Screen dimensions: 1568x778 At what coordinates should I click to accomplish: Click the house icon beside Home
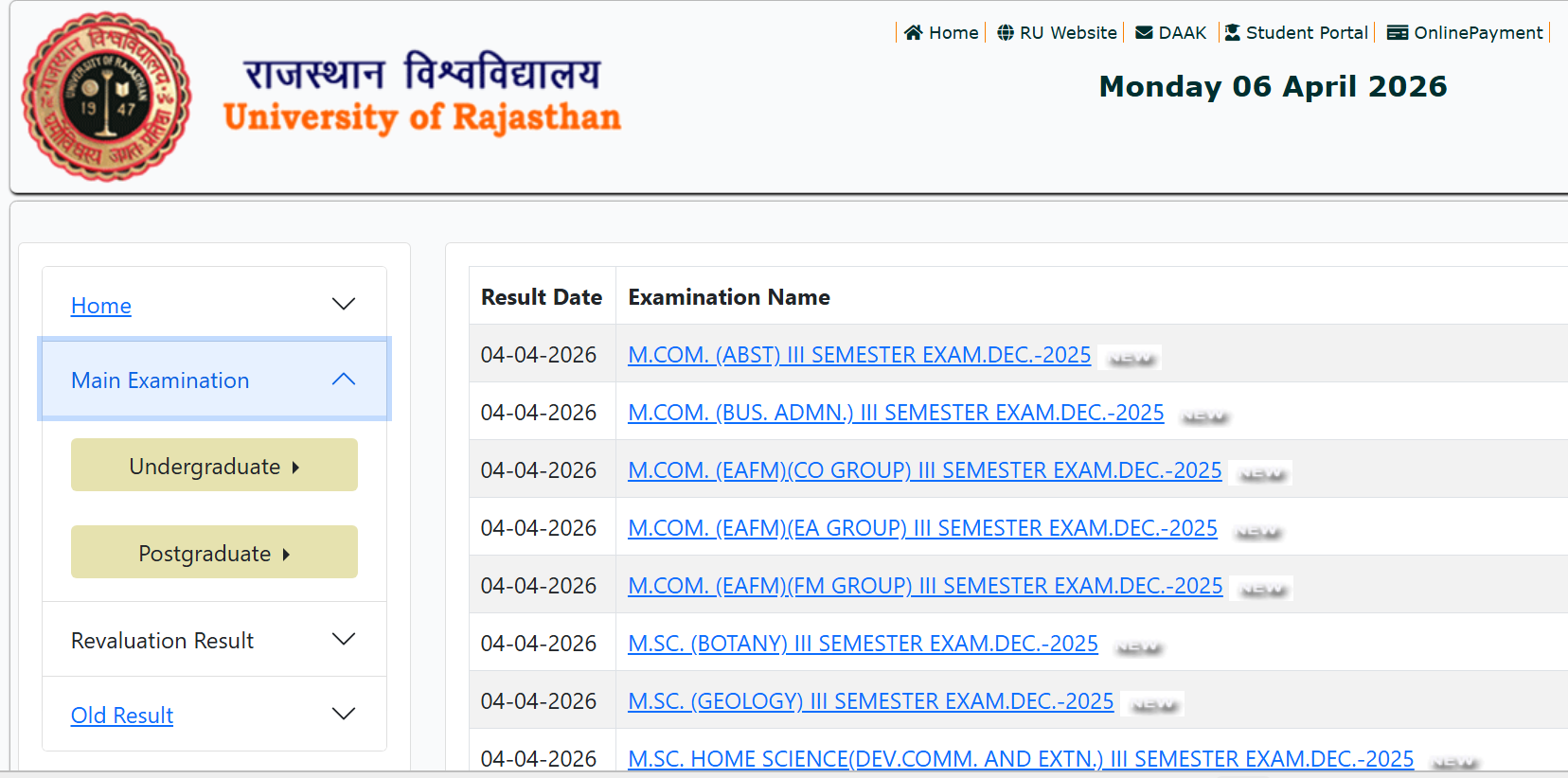[x=913, y=33]
